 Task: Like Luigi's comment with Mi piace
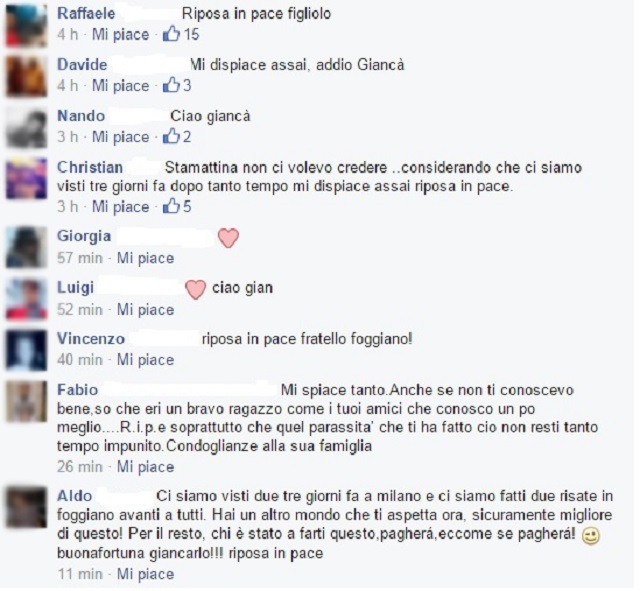click(145, 309)
